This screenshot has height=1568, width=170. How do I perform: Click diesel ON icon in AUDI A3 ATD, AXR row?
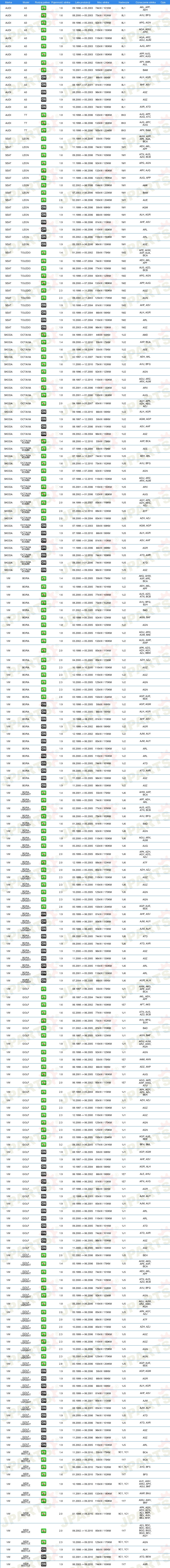(43, 107)
